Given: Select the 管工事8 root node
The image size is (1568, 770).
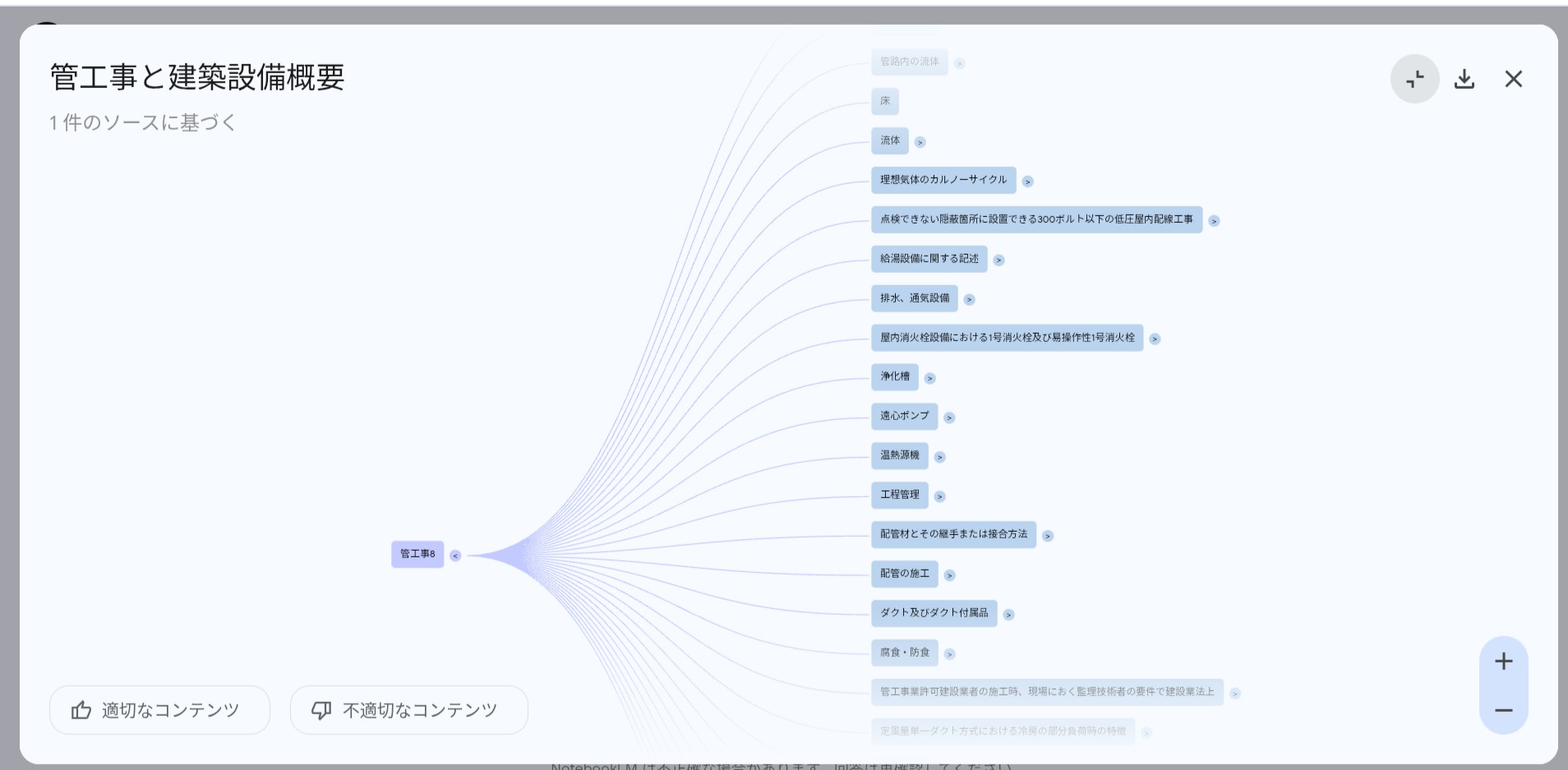Looking at the screenshot, I should click(417, 554).
